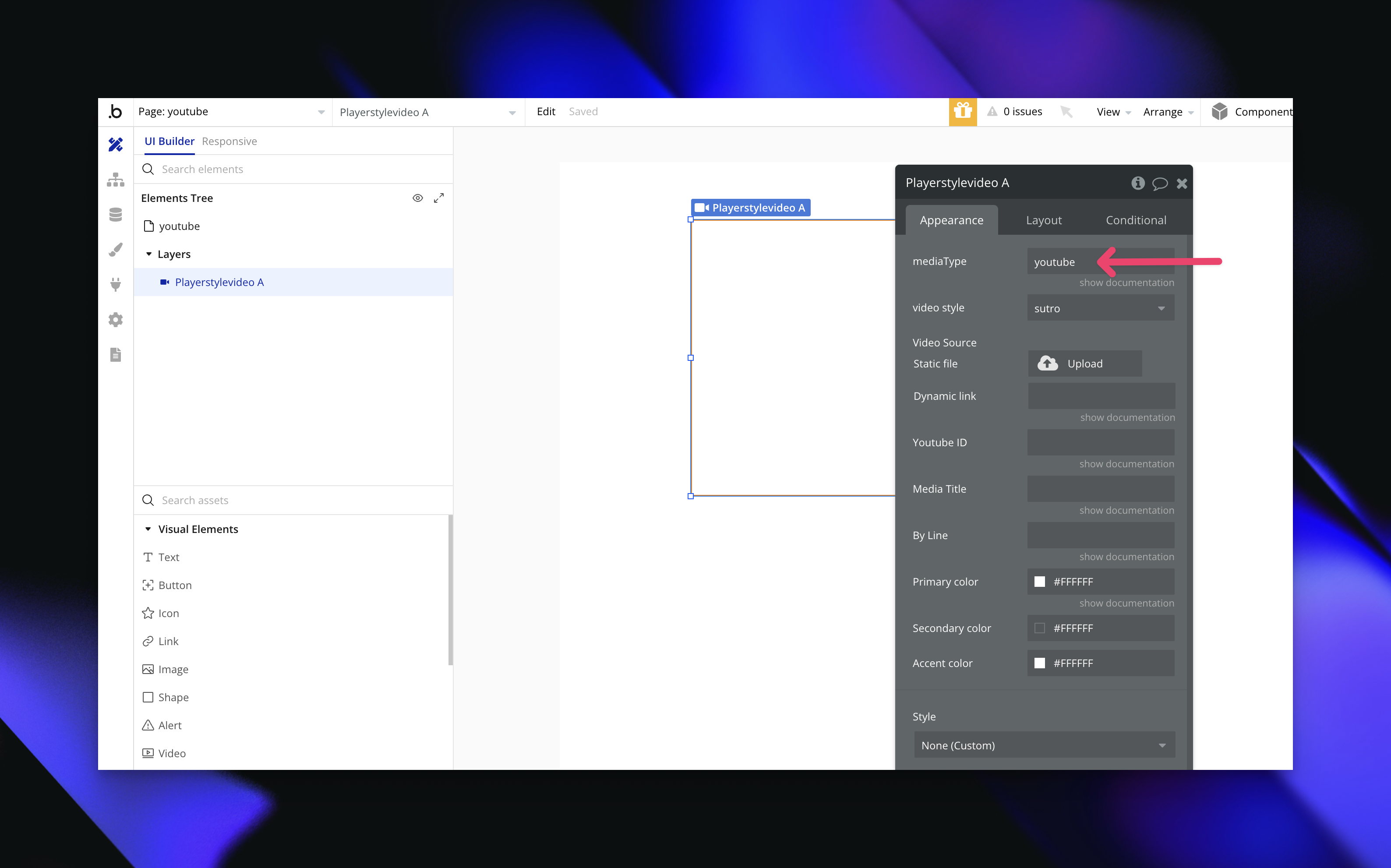Click show documentation under By Line

1126,557
